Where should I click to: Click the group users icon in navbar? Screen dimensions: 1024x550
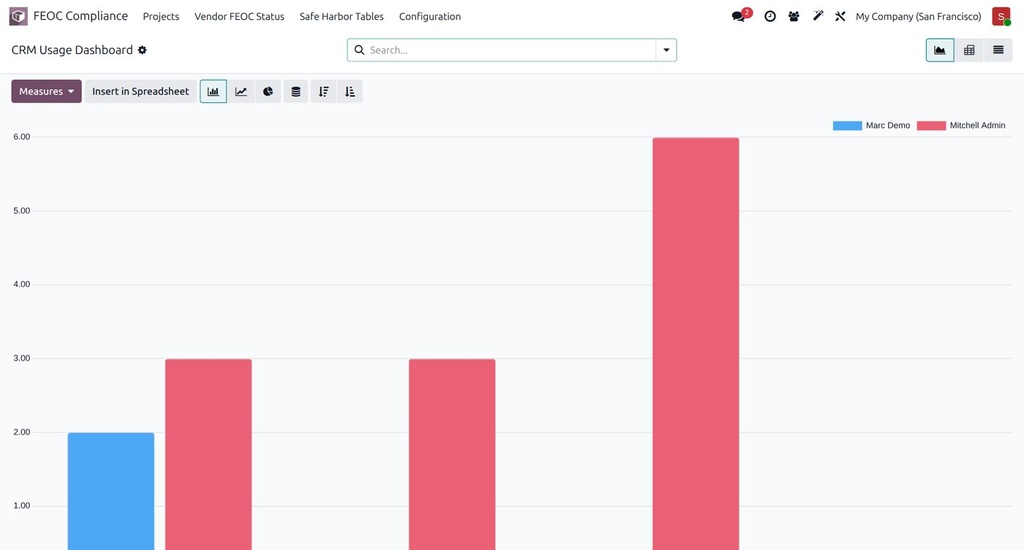coord(793,16)
